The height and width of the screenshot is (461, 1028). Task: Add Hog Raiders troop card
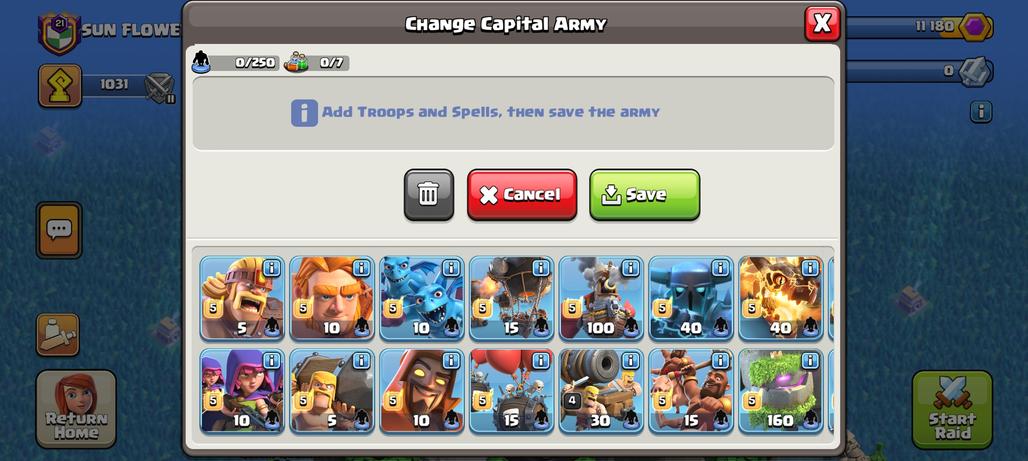coord(691,391)
